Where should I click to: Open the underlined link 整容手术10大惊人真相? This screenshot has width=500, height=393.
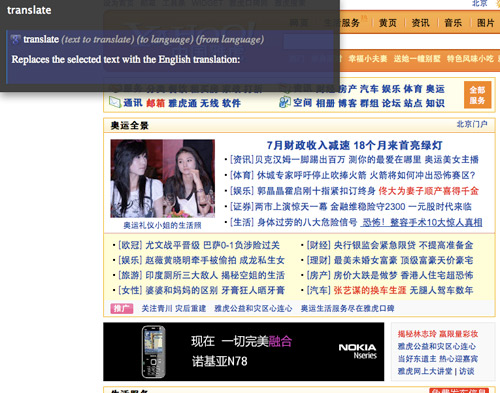436,222
